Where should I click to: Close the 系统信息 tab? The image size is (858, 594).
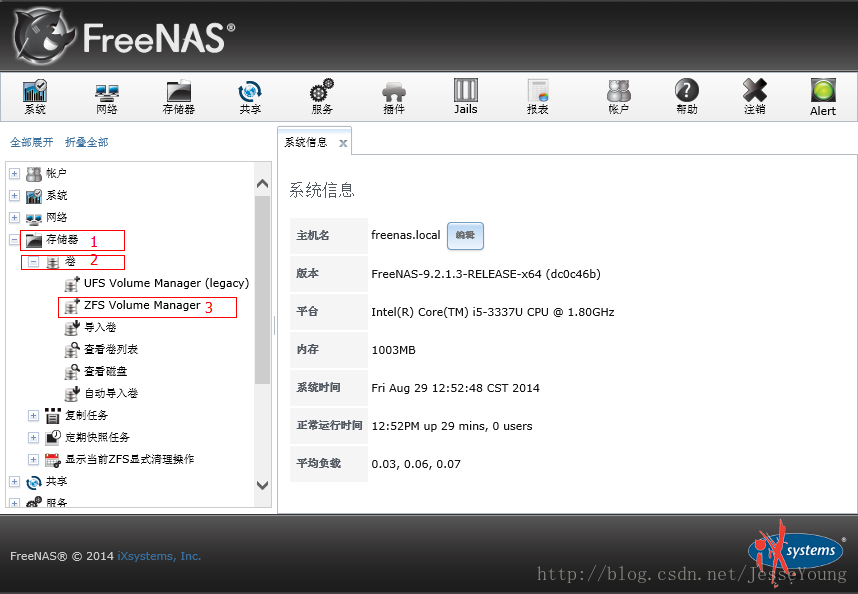click(x=343, y=143)
